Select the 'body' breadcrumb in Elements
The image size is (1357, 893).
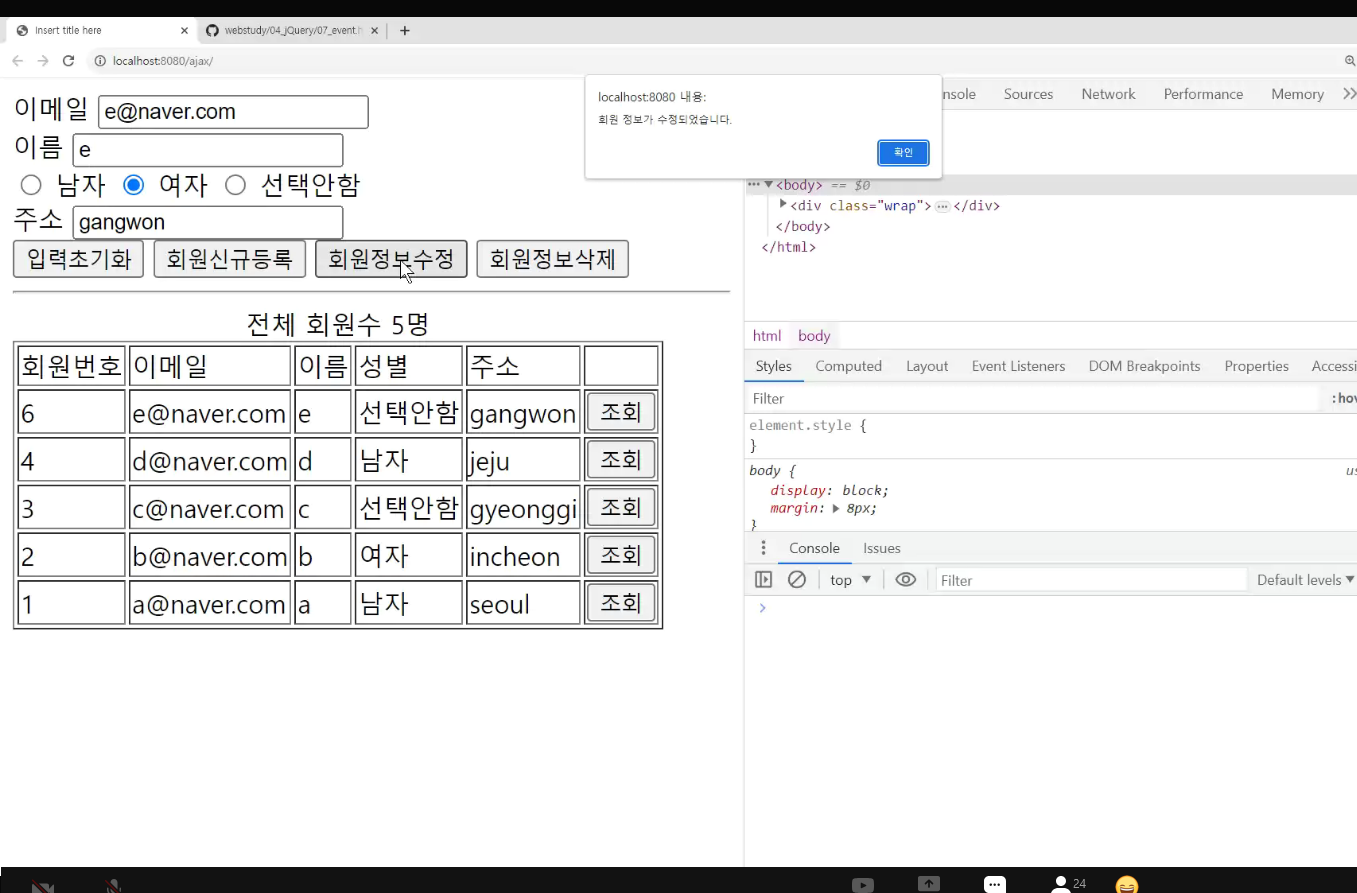(814, 336)
